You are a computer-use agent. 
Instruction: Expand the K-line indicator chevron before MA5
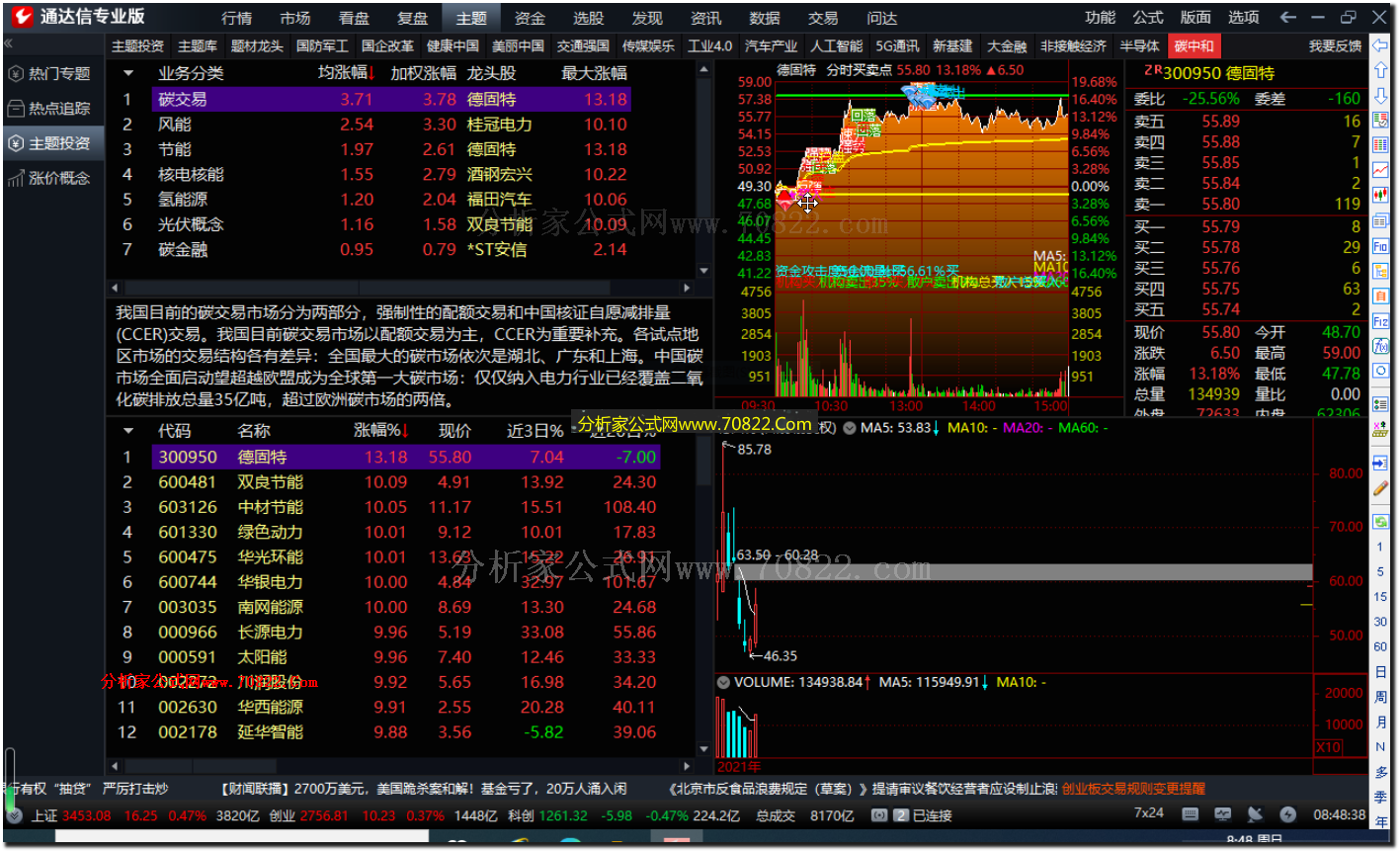[850, 428]
